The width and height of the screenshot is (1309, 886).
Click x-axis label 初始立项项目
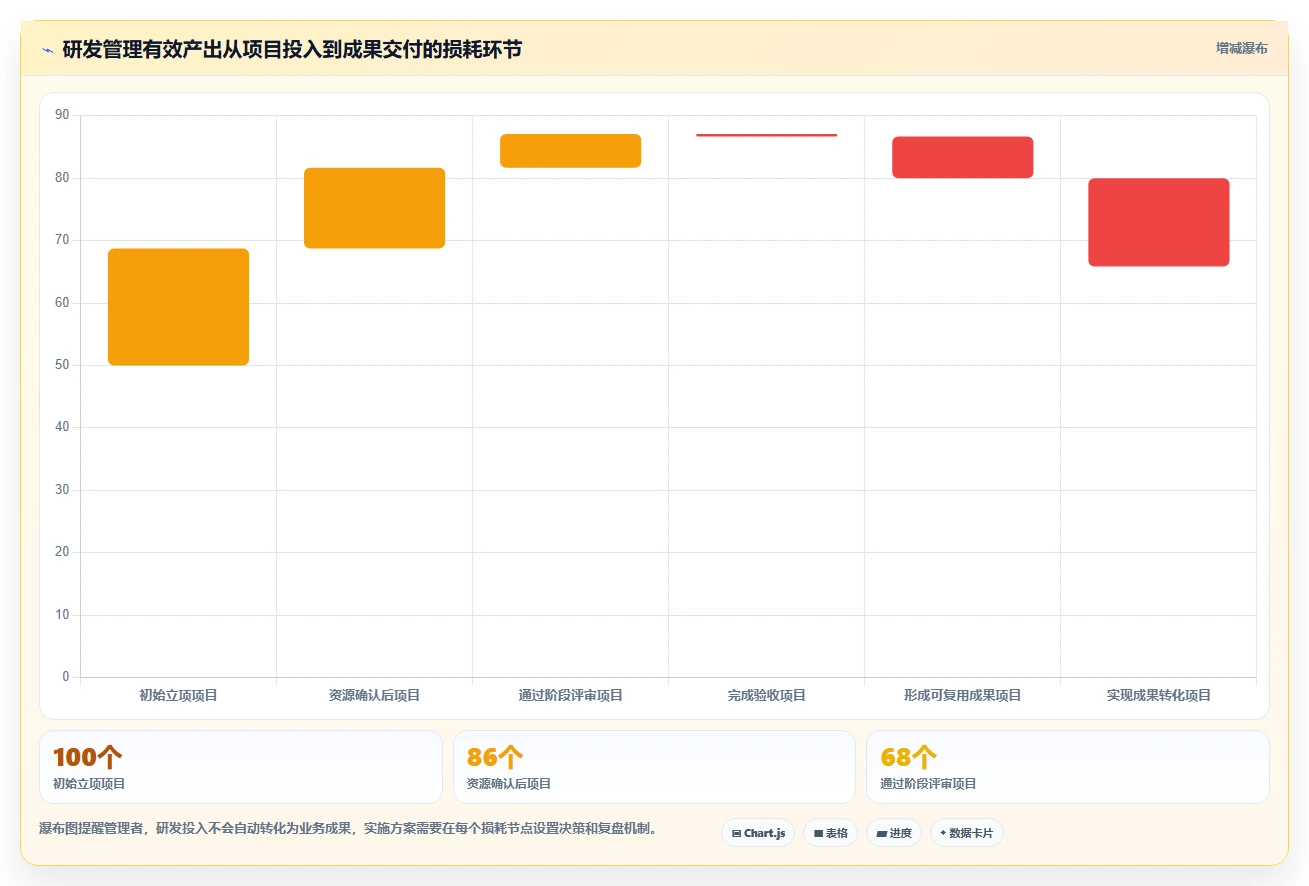click(178, 695)
